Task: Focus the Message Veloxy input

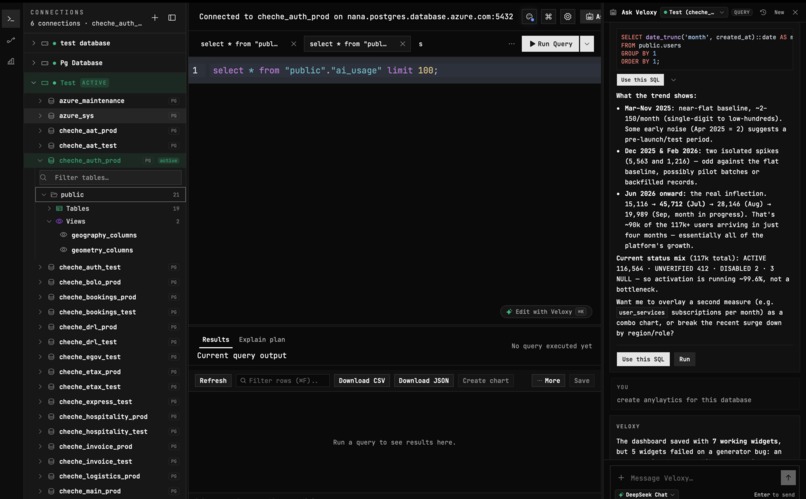Action: 702,478
